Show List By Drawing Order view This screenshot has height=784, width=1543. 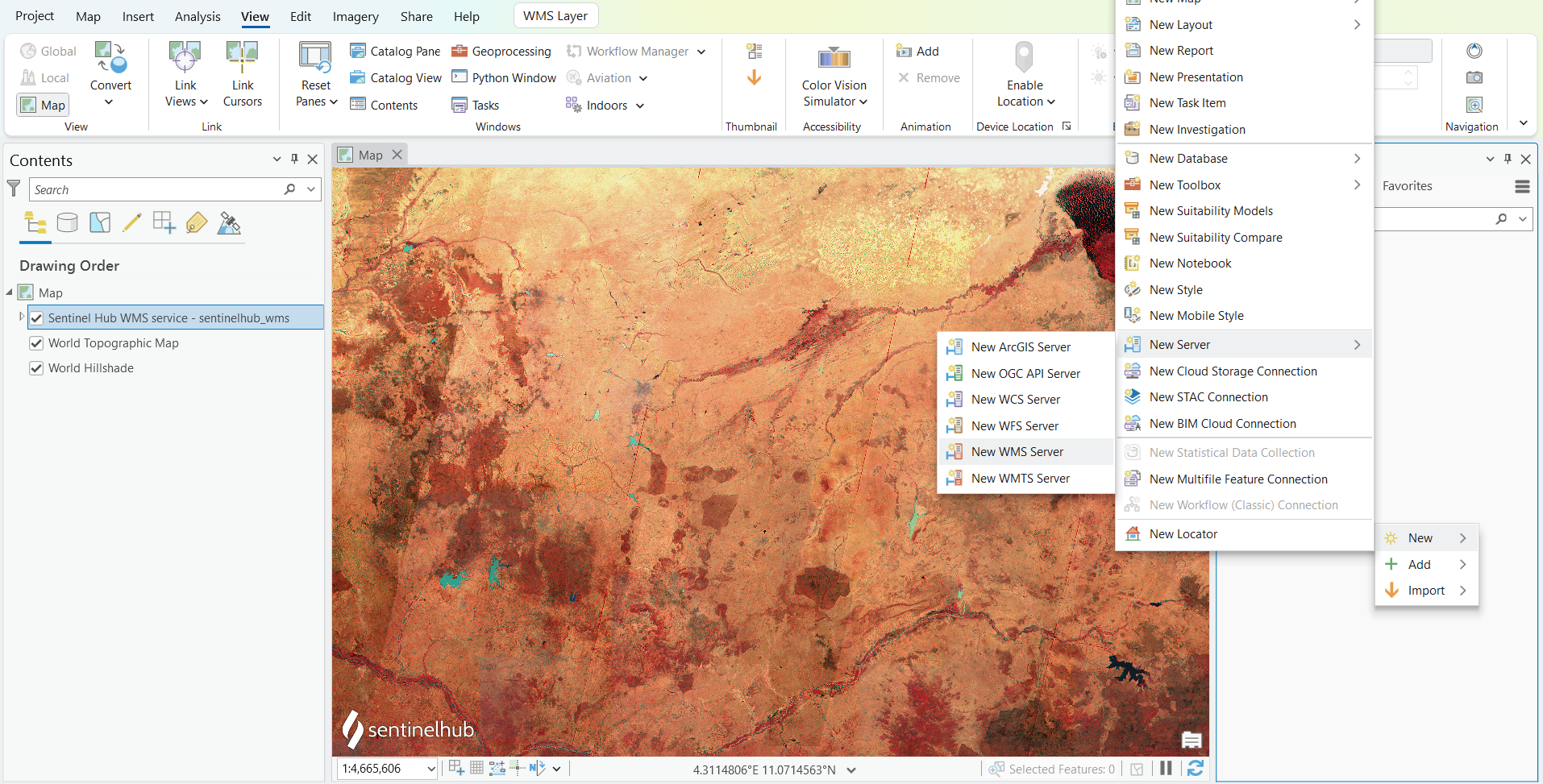pyautogui.click(x=35, y=222)
